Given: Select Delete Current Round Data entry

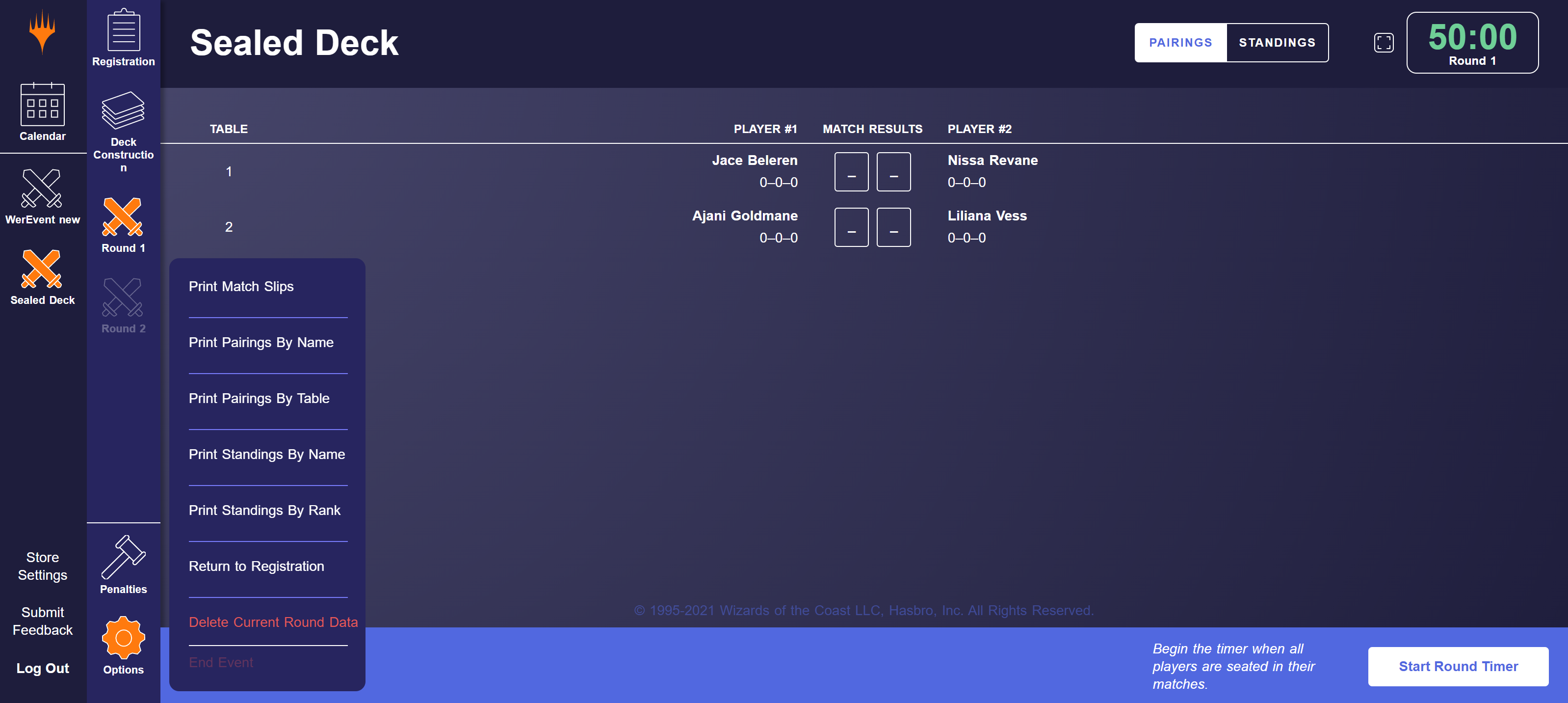Looking at the screenshot, I should coord(273,622).
